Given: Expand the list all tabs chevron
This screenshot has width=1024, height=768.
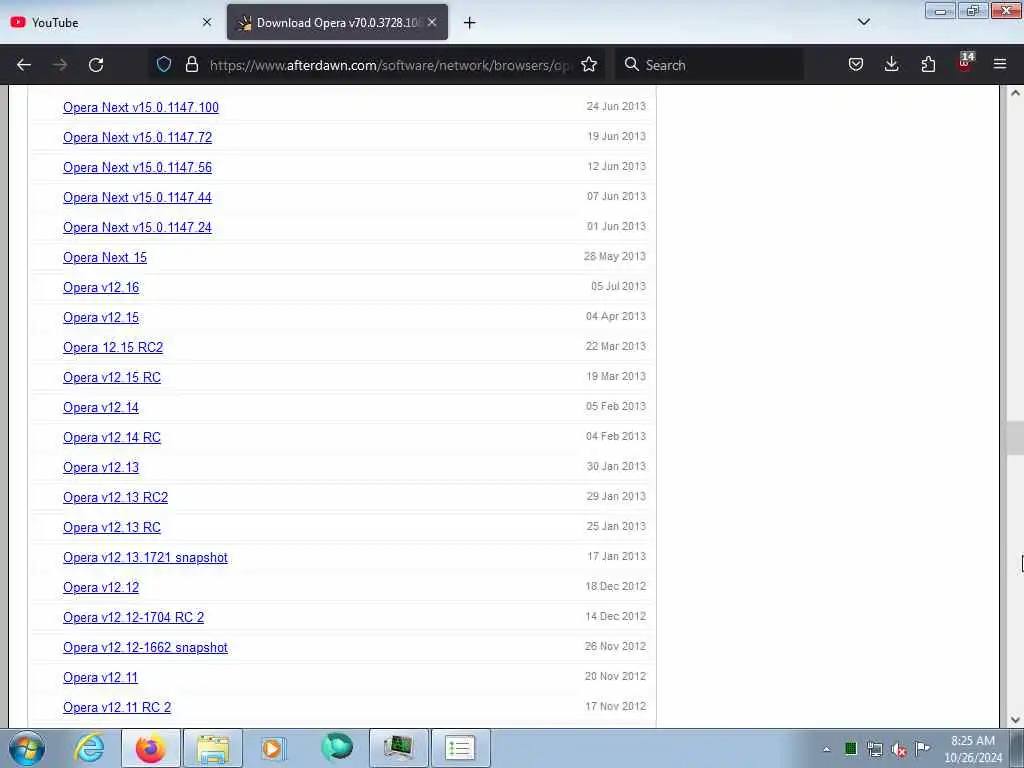Looking at the screenshot, I should tap(863, 22).
